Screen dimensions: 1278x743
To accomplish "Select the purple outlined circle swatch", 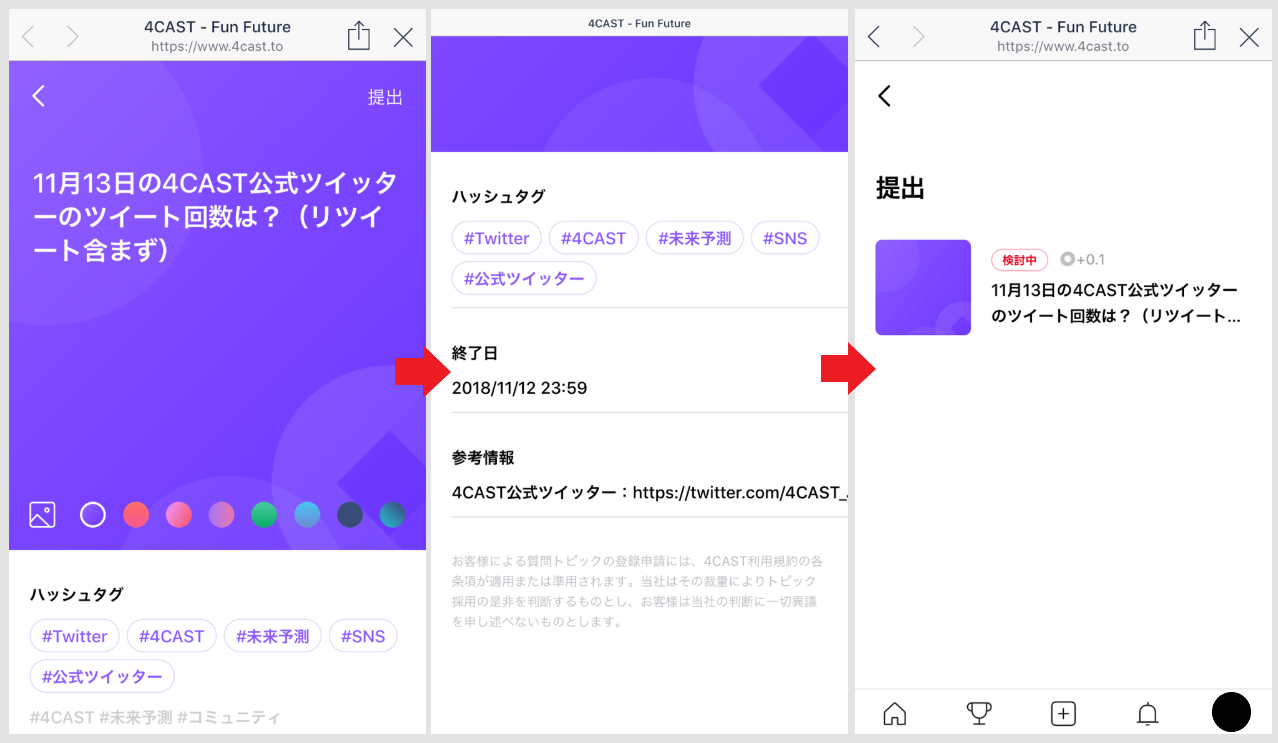I will (93, 515).
